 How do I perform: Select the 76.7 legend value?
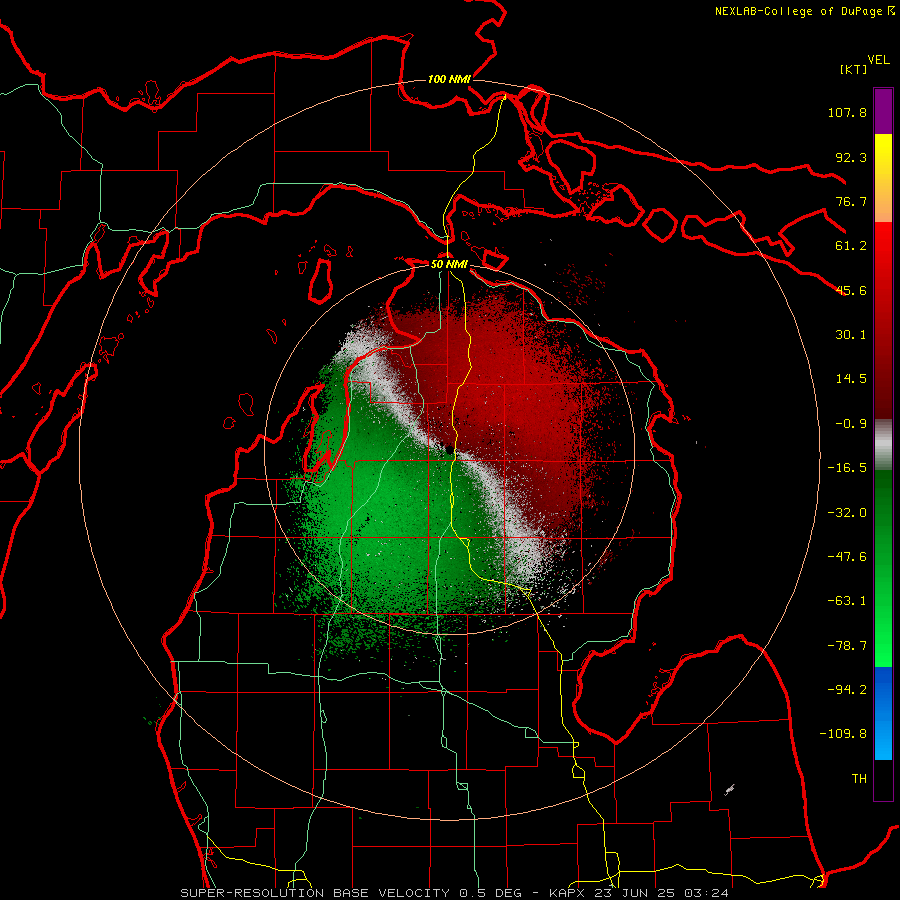(x=851, y=201)
